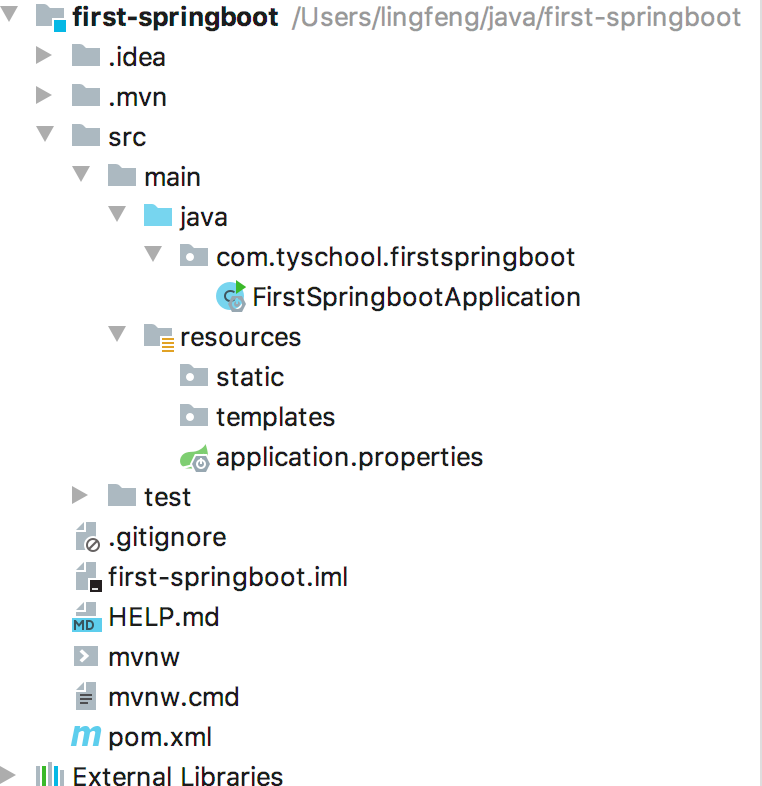Select the templates folder

pos(275,417)
